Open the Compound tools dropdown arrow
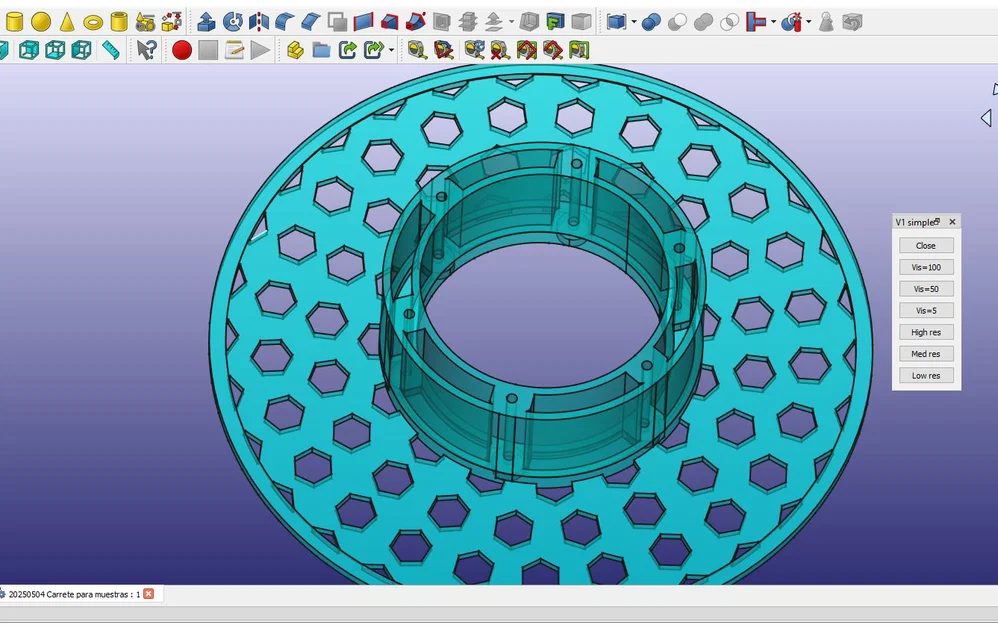Screen dimensions: 998x625 point(634,22)
